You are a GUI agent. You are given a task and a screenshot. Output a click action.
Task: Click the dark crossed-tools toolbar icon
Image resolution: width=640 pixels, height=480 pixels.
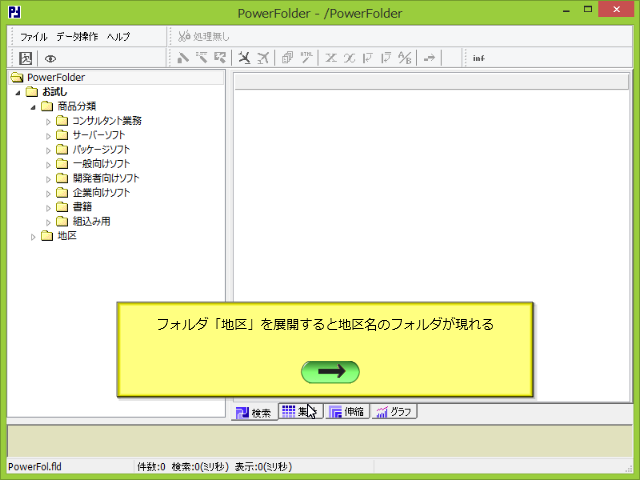[x=244, y=58]
